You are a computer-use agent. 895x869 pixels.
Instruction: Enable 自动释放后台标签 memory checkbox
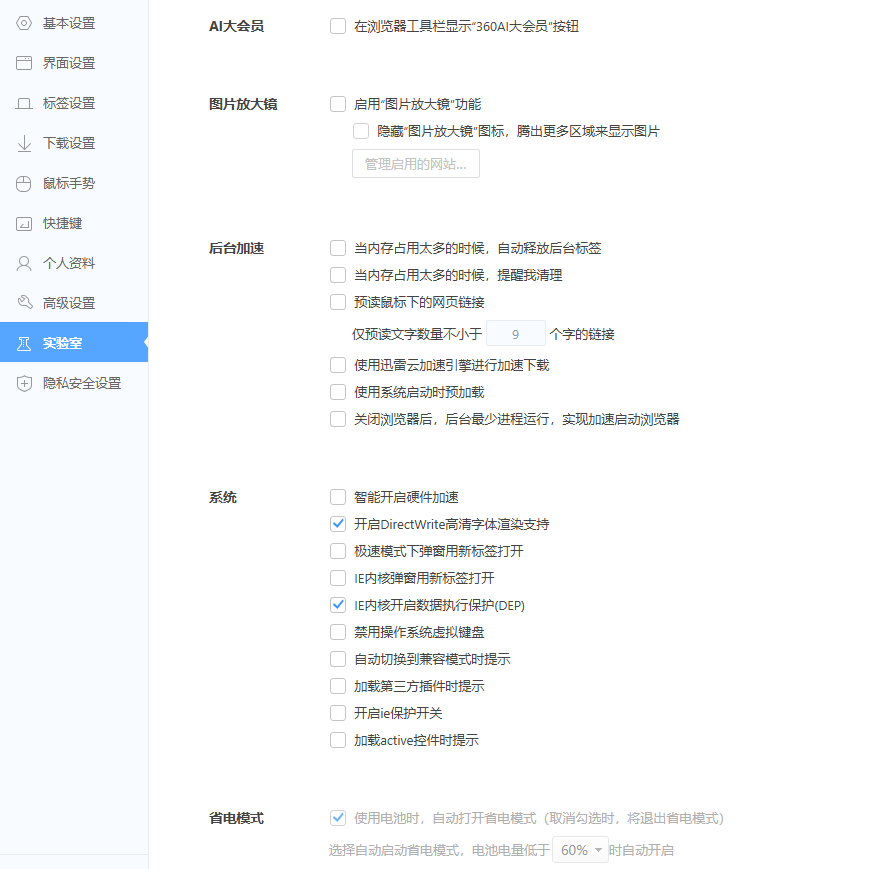point(338,248)
